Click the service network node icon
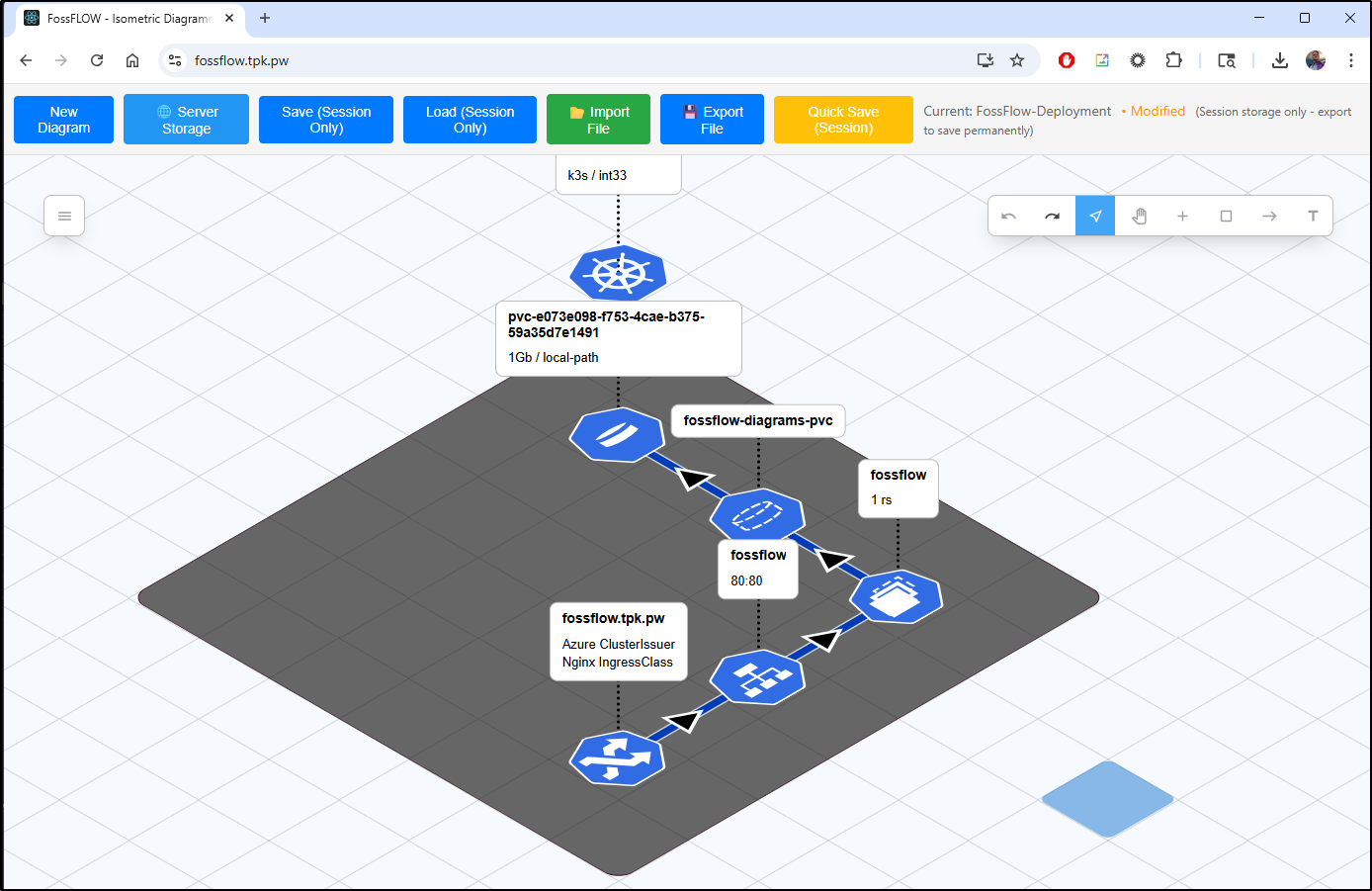The height and width of the screenshot is (891, 1372). click(758, 677)
